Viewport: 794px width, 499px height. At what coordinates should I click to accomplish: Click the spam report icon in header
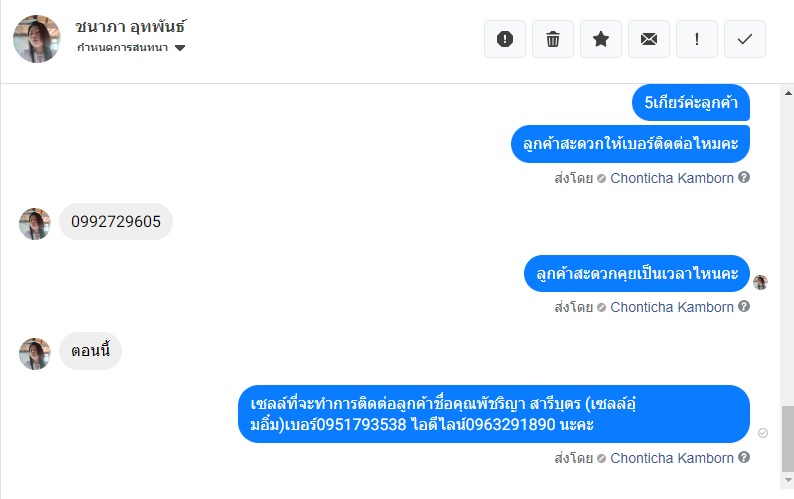click(505, 39)
